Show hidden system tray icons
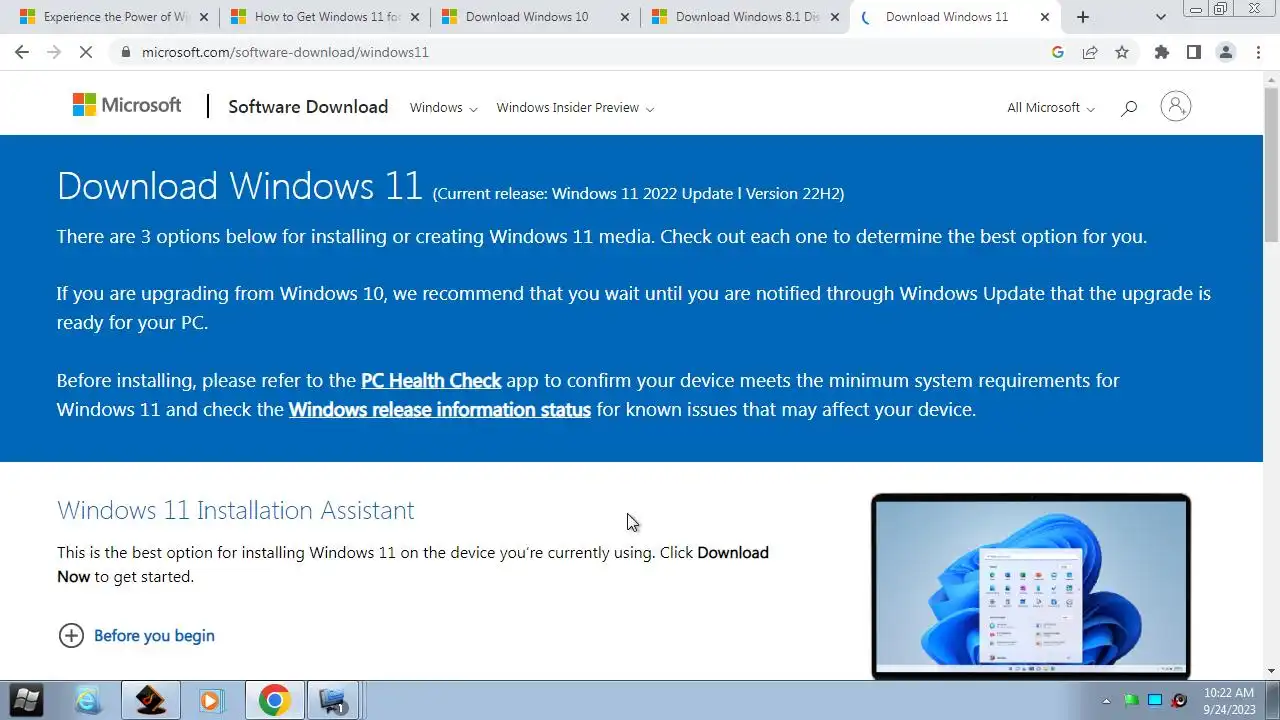 tap(1106, 701)
